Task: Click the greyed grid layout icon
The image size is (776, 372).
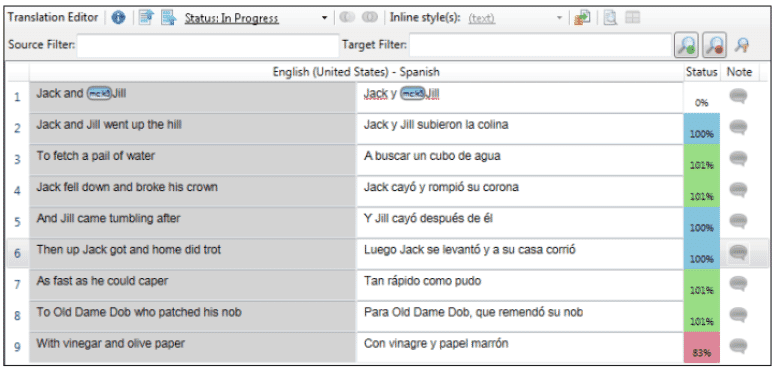Action: point(632,18)
